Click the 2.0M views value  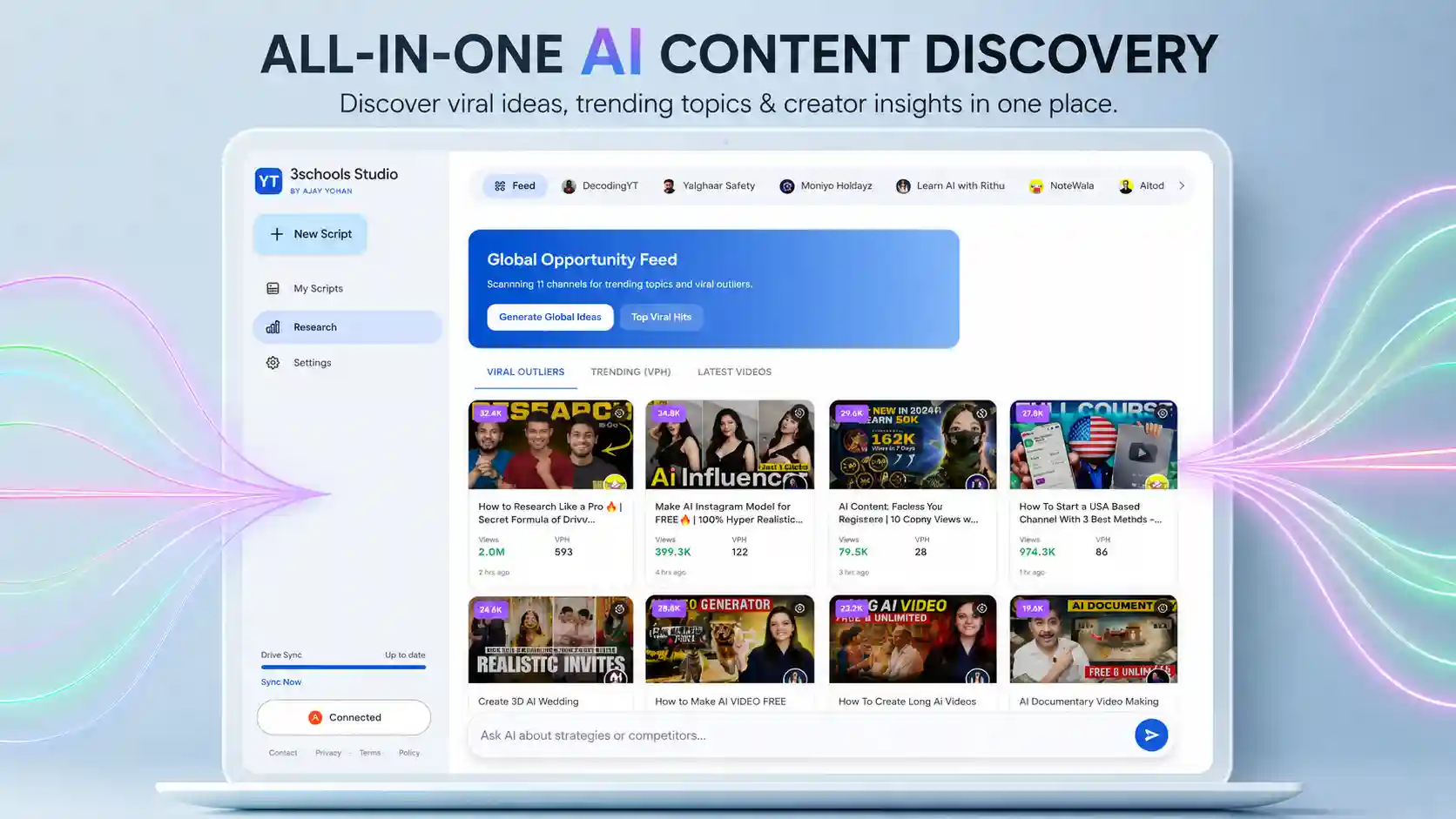pos(491,553)
